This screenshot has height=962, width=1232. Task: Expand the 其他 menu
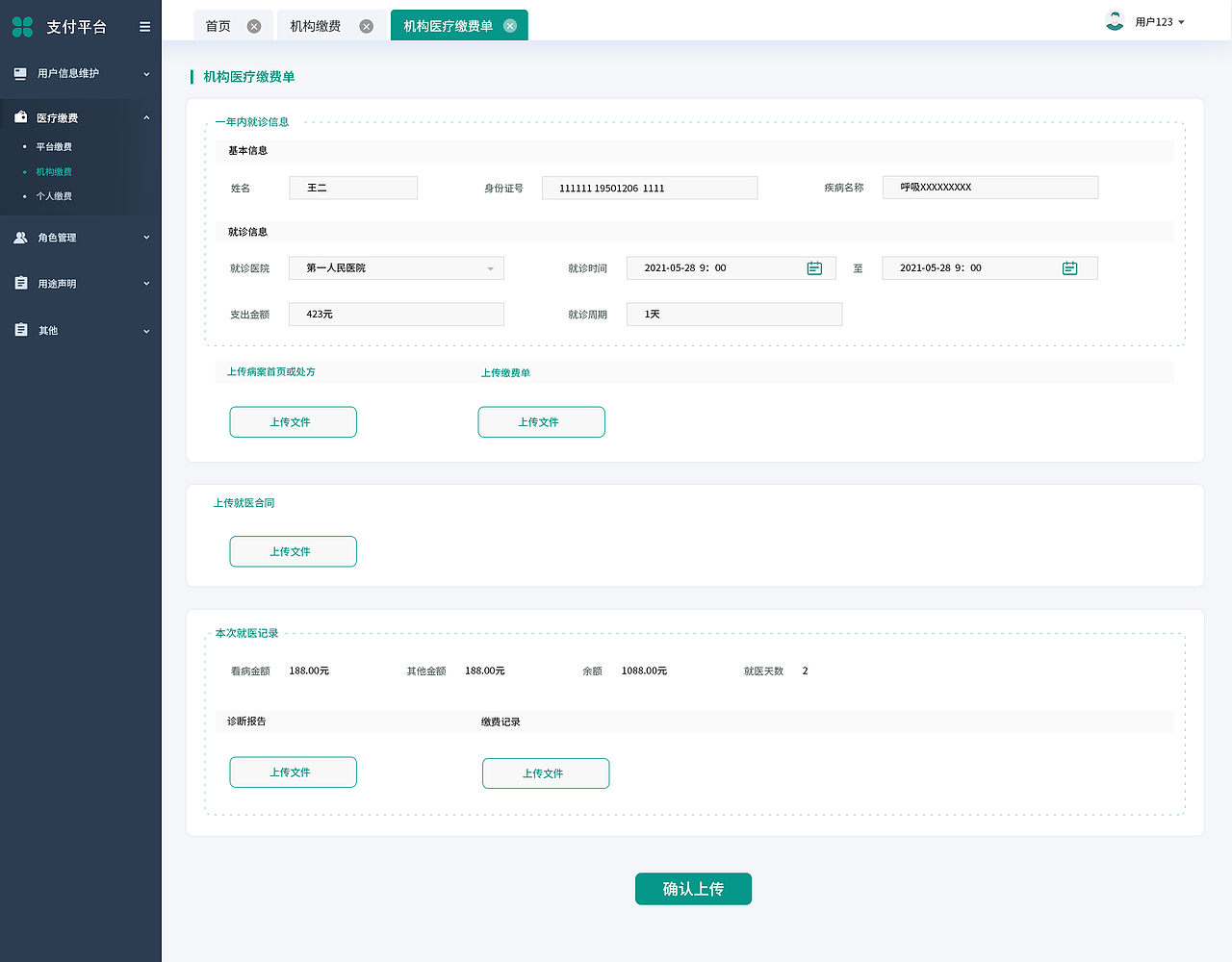click(146, 331)
